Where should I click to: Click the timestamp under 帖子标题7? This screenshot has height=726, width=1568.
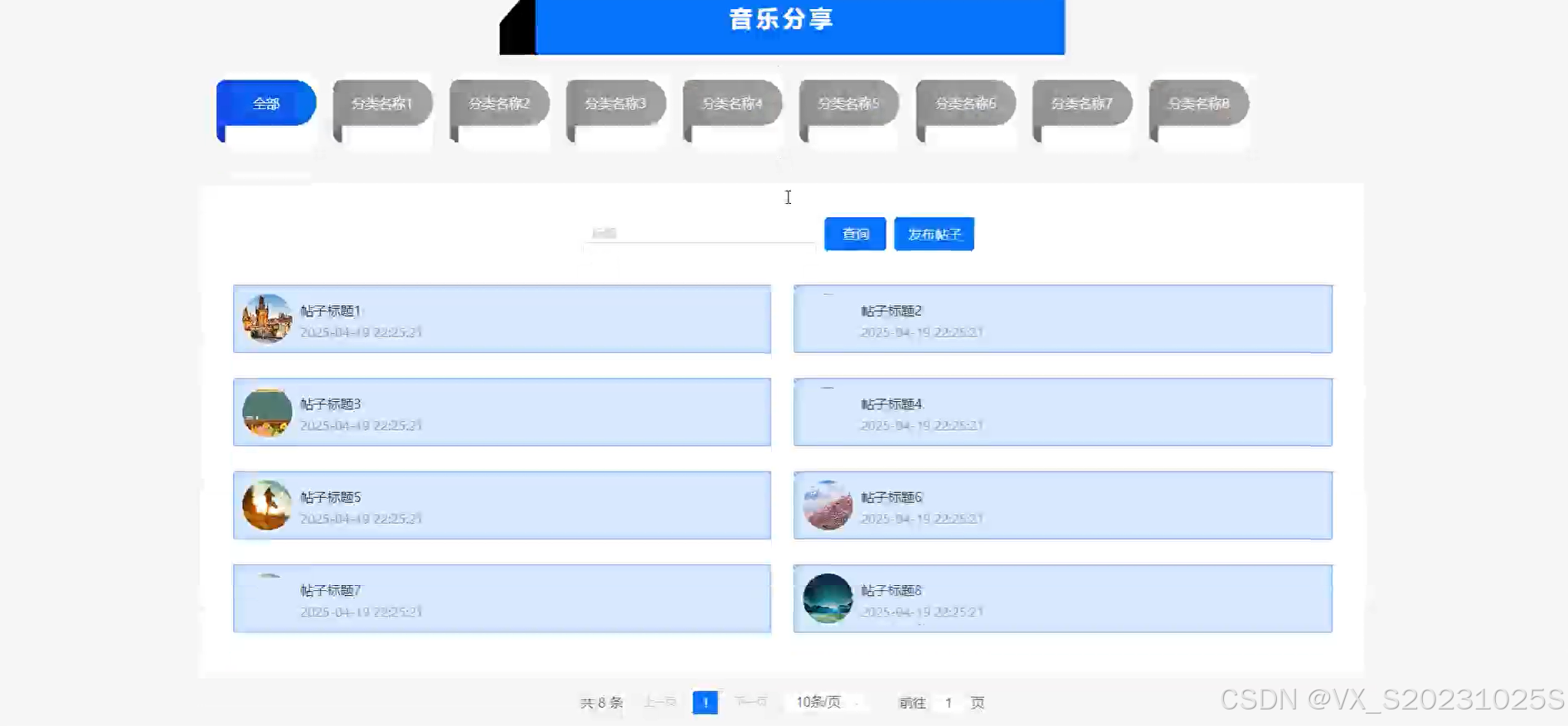coord(361,612)
